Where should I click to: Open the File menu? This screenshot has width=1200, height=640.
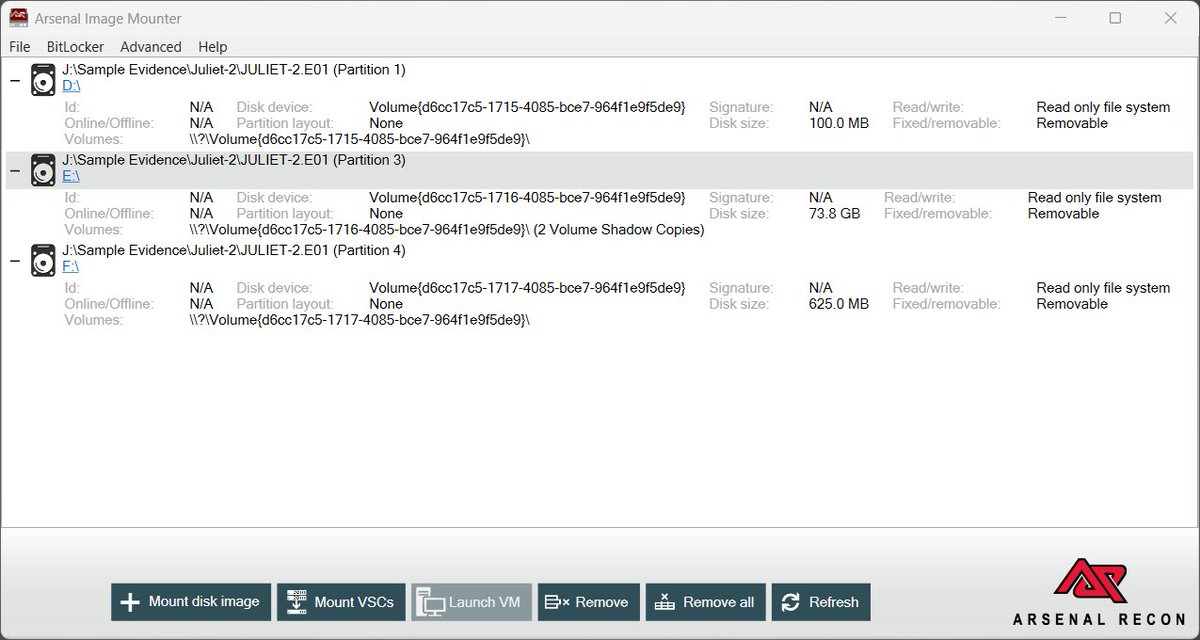click(20, 46)
